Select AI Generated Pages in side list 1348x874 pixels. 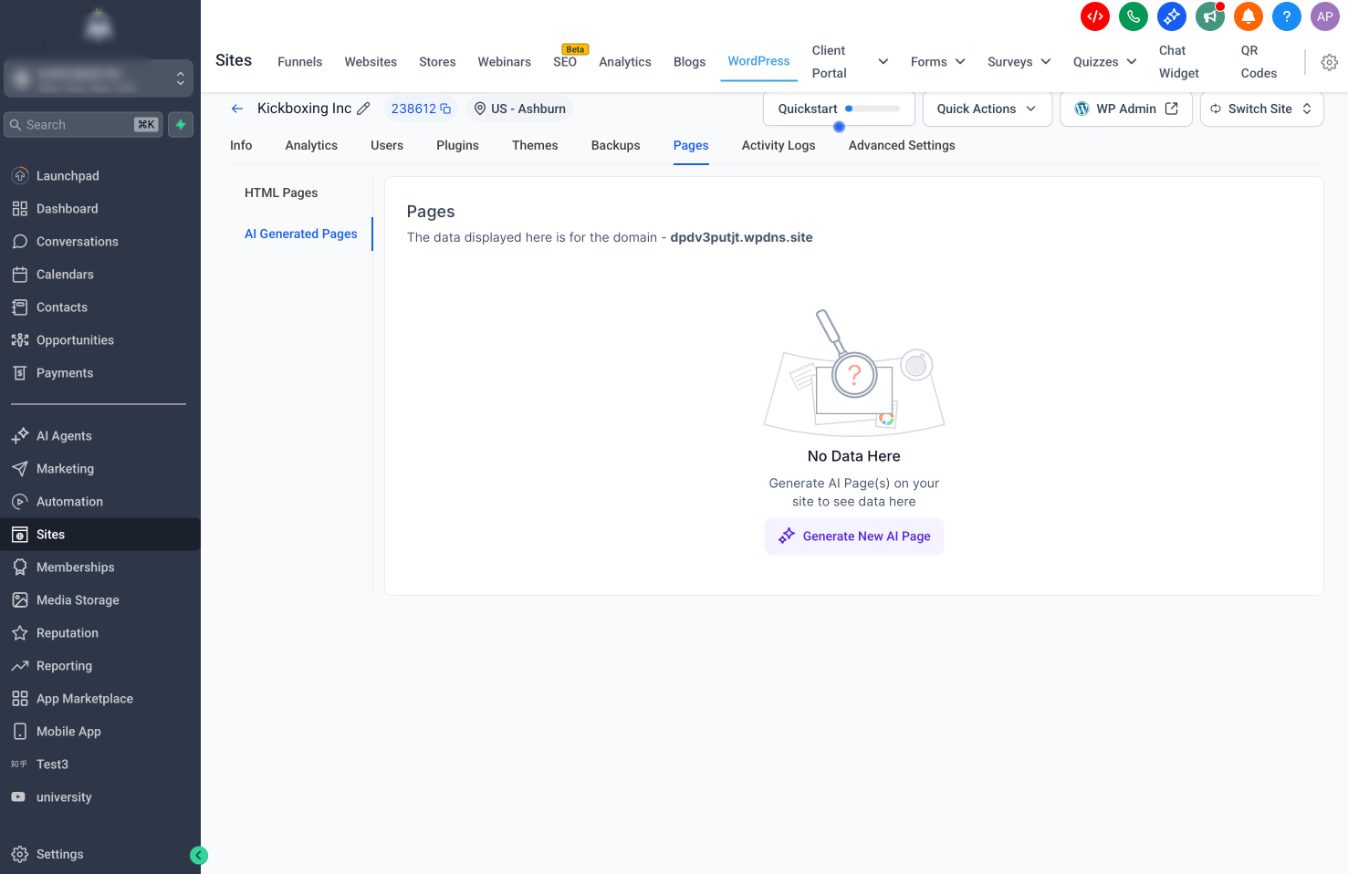tap(301, 234)
